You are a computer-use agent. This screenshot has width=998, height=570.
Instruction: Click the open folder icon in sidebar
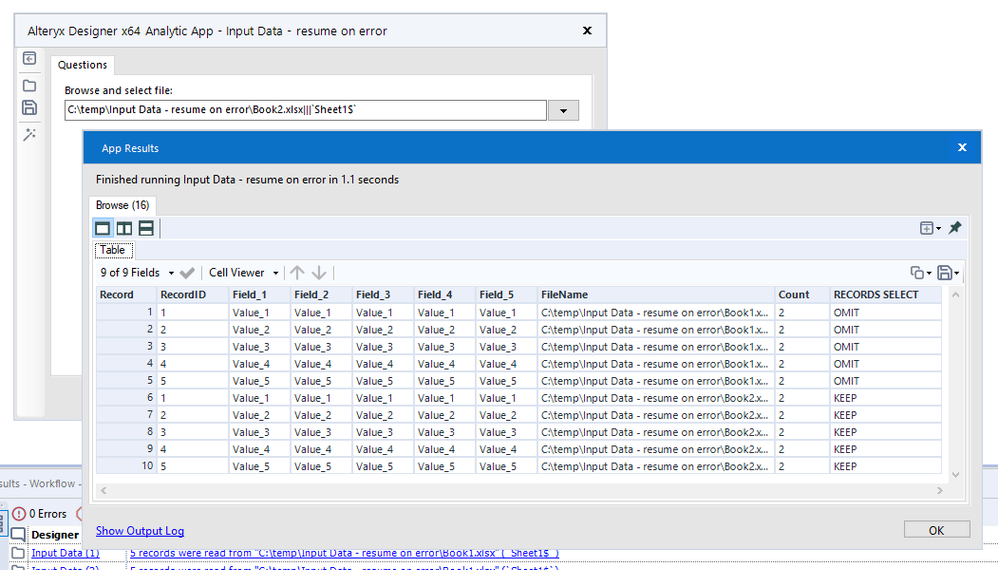29,86
